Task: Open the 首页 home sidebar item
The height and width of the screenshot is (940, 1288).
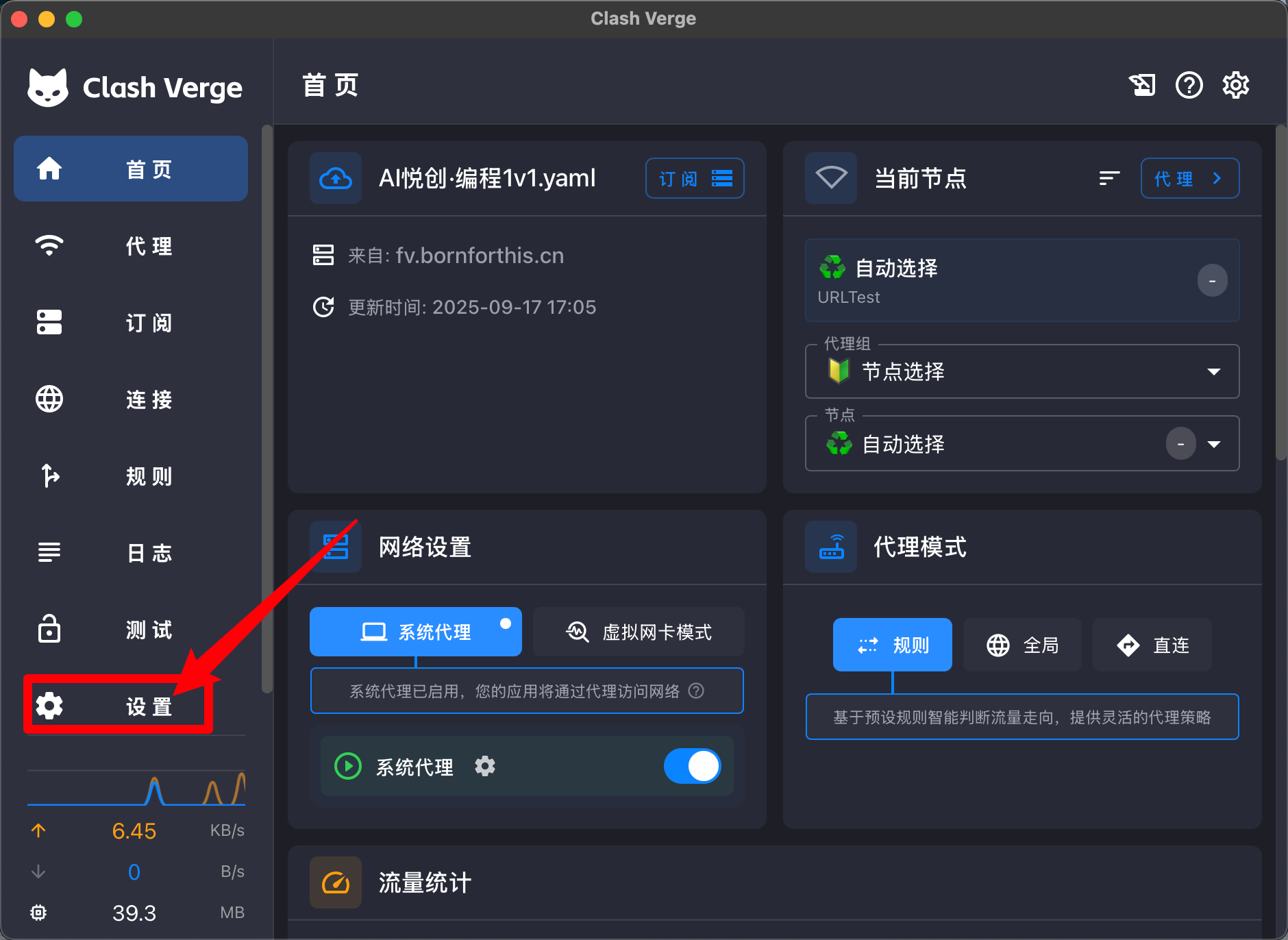Action: [x=131, y=169]
